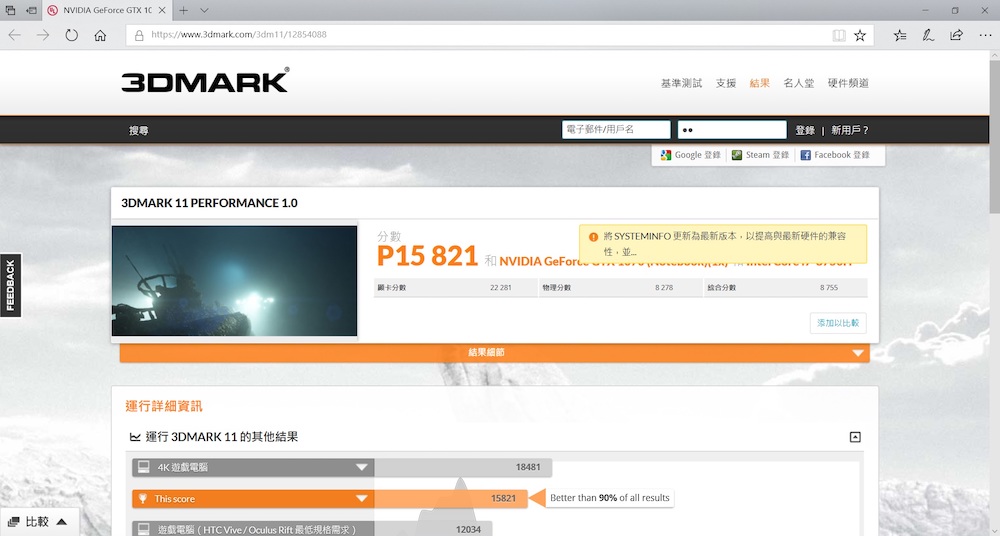Open the FEEDBACK side tab
Viewport: 1000px width, 536px height.
pos(11,285)
